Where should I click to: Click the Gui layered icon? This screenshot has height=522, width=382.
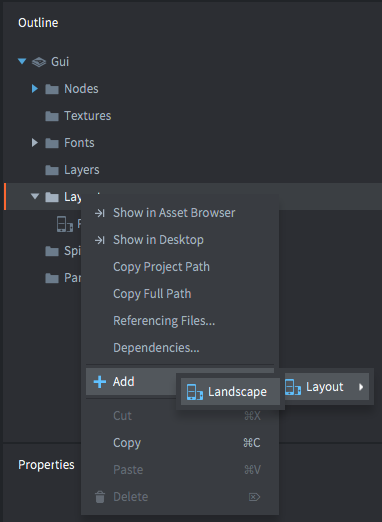click(x=39, y=62)
